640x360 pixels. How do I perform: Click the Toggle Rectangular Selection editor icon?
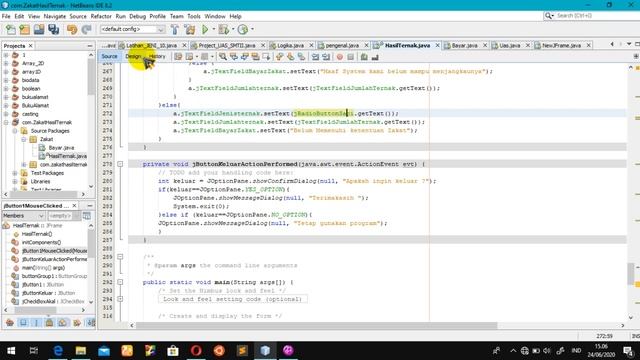pyautogui.click(x=266, y=57)
